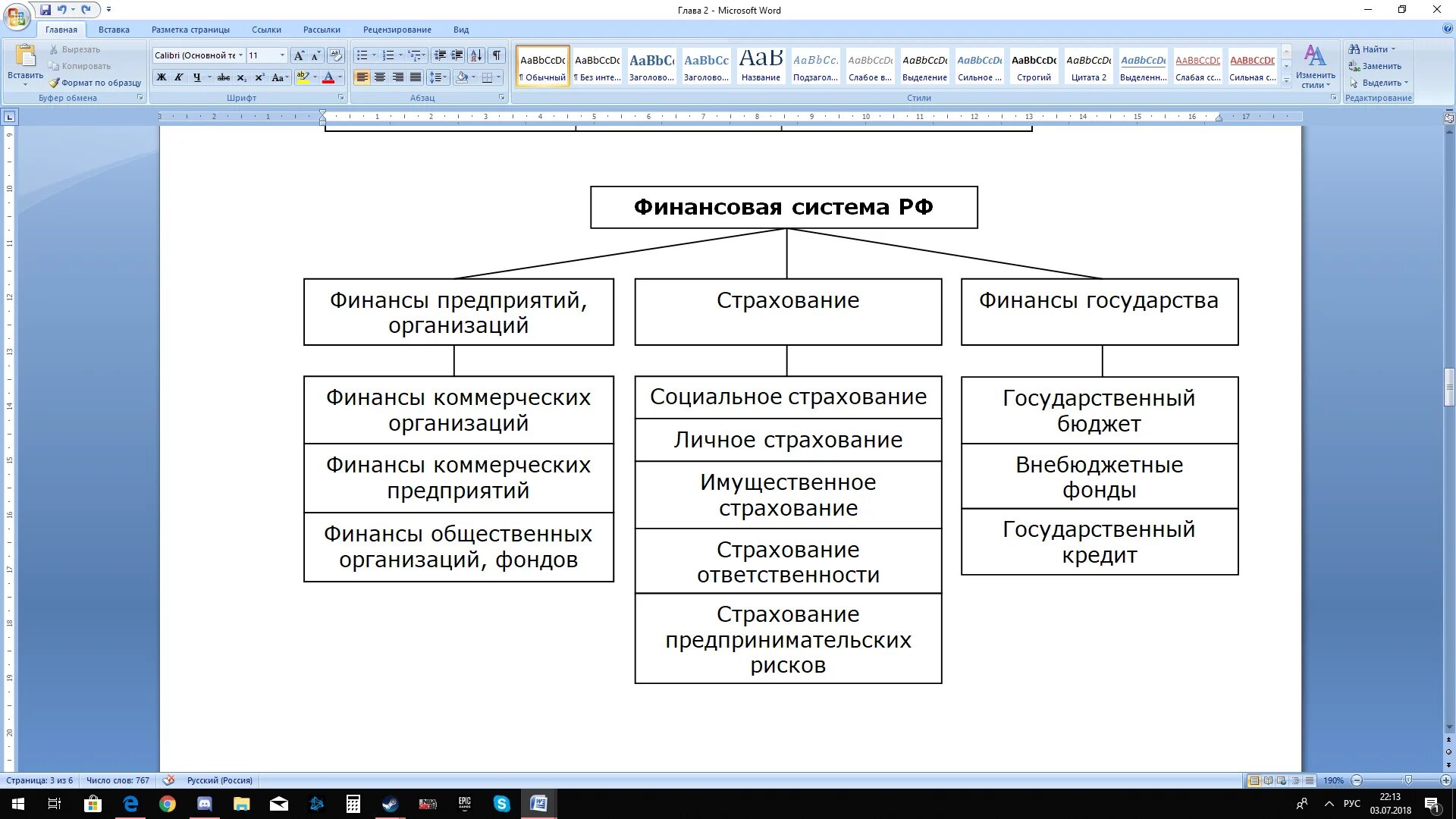The width and height of the screenshot is (1456, 819).
Task: Open the Рецензирование ribbon tab
Action: pyautogui.click(x=397, y=30)
